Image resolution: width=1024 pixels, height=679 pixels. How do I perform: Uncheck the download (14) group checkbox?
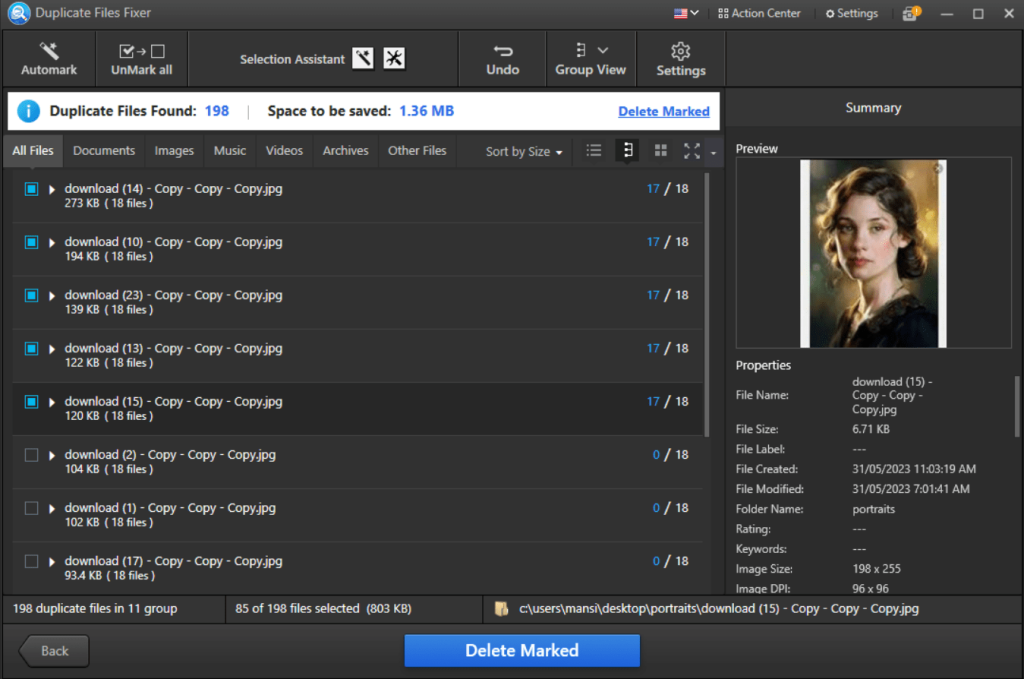[31, 189]
